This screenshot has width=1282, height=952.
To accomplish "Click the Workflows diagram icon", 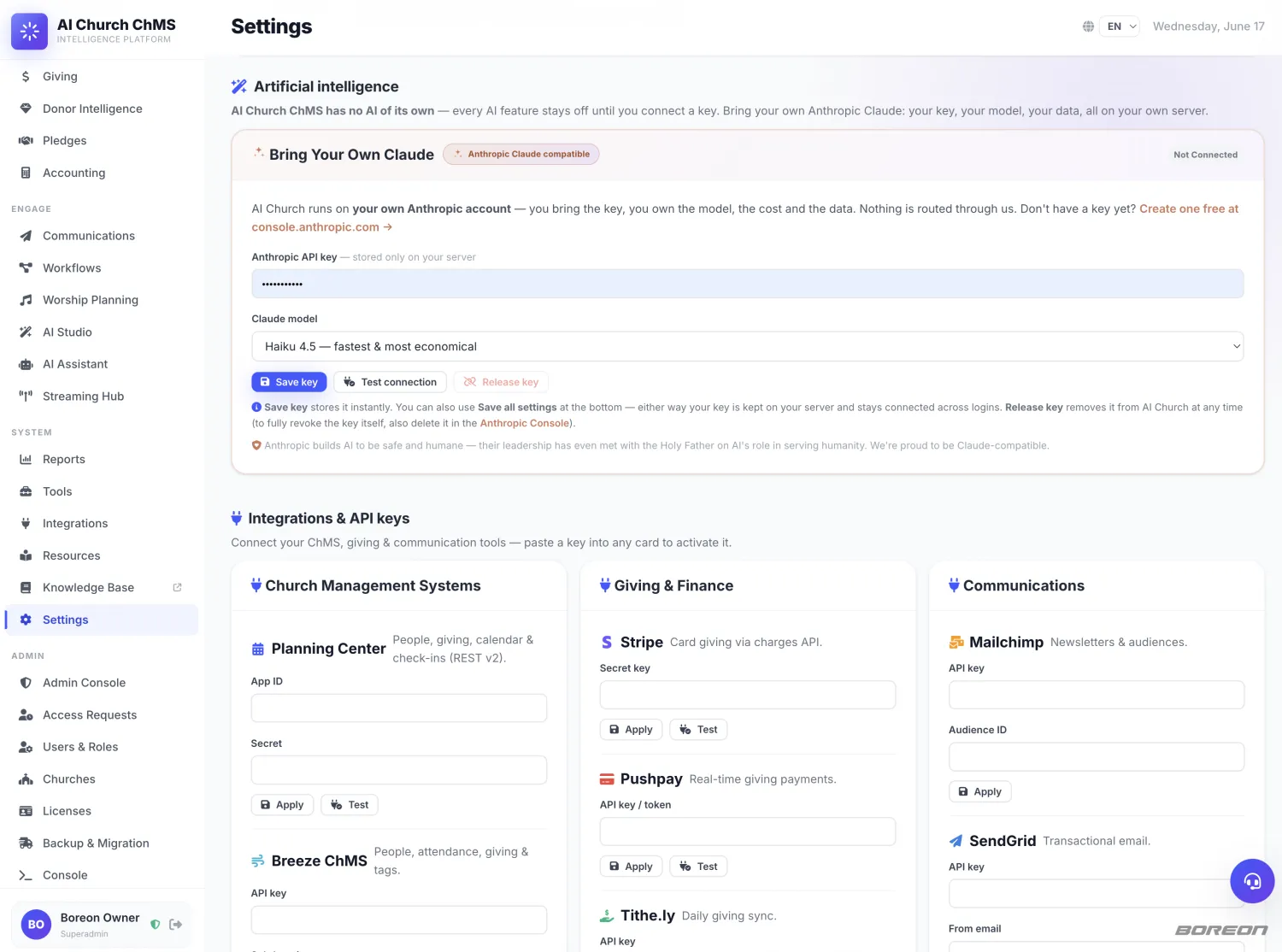I will coord(26,268).
